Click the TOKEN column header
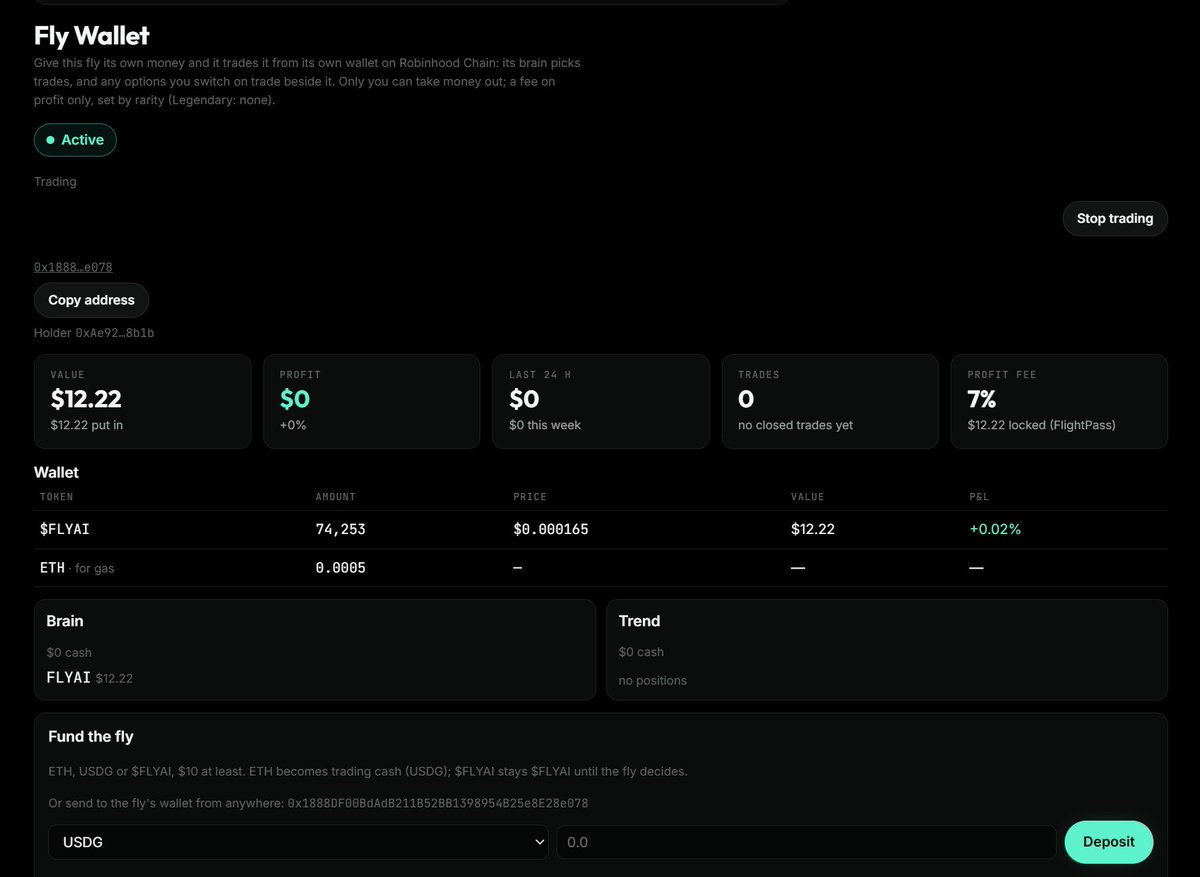This screenshot has height=877, width=1200. tap(57, 497)
